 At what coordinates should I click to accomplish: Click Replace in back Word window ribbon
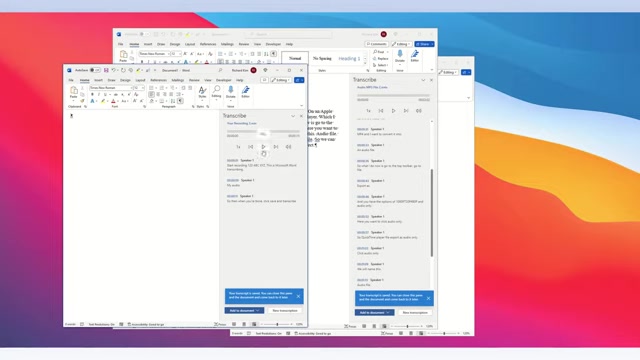(380, 58)
